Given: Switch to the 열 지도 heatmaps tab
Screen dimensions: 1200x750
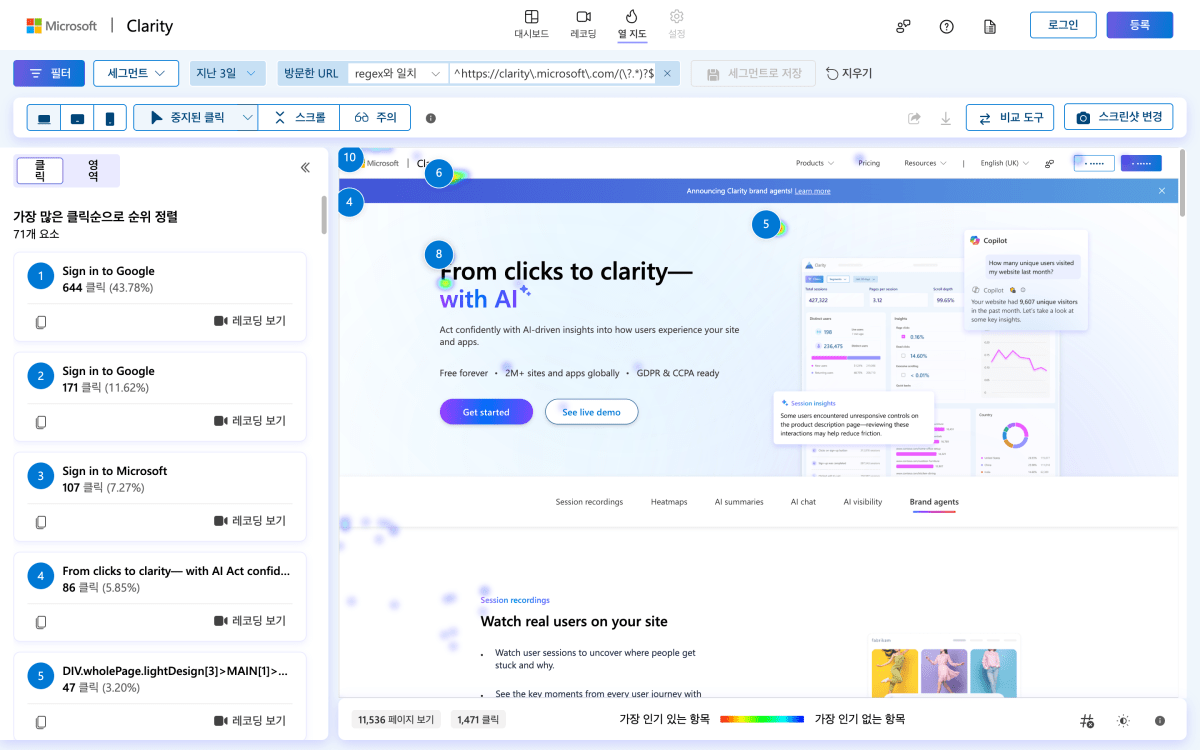Looking at the screenshot, I should [632, 24].
